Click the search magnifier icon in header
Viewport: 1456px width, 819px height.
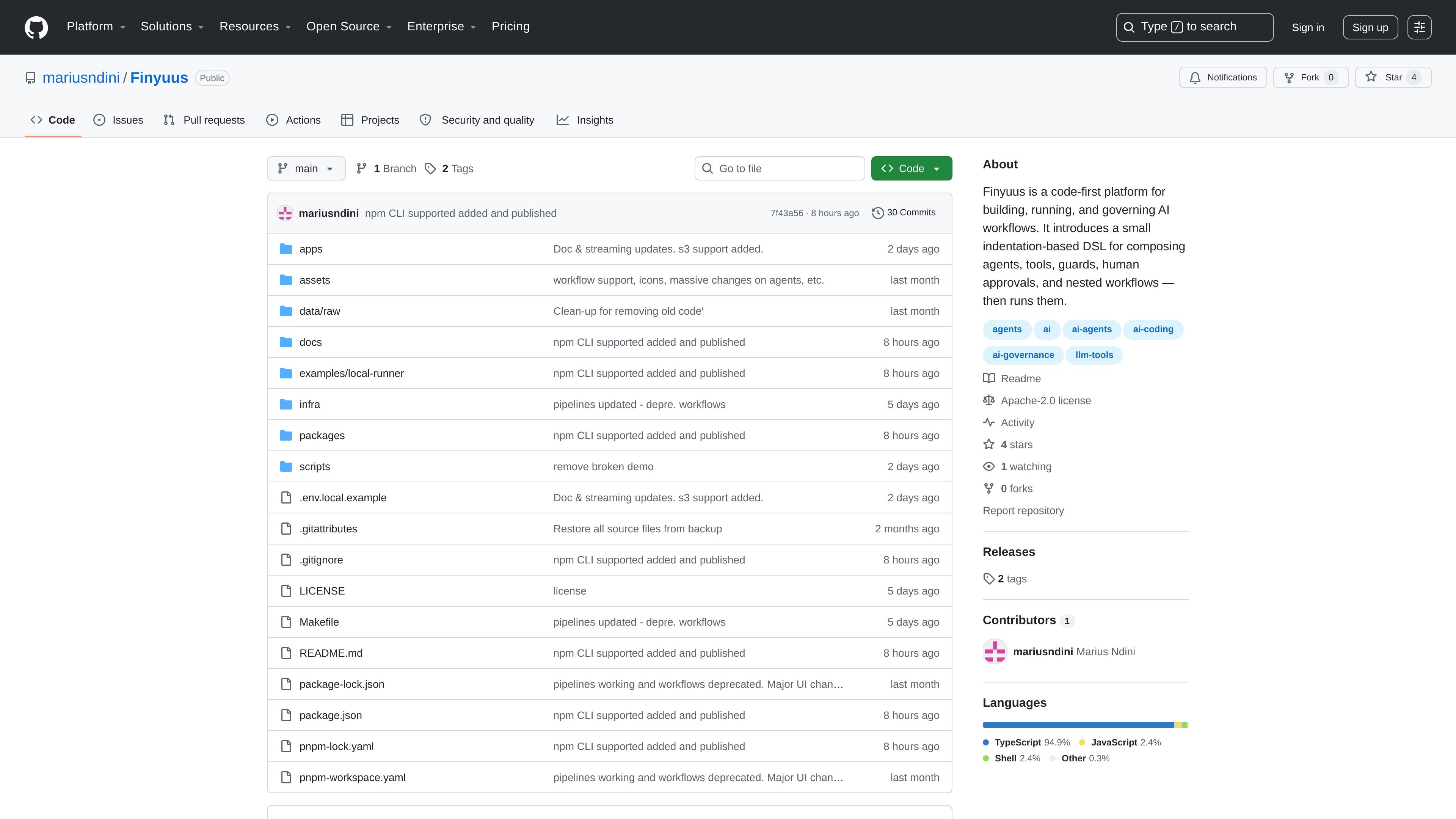click(x=1129, y=27)
